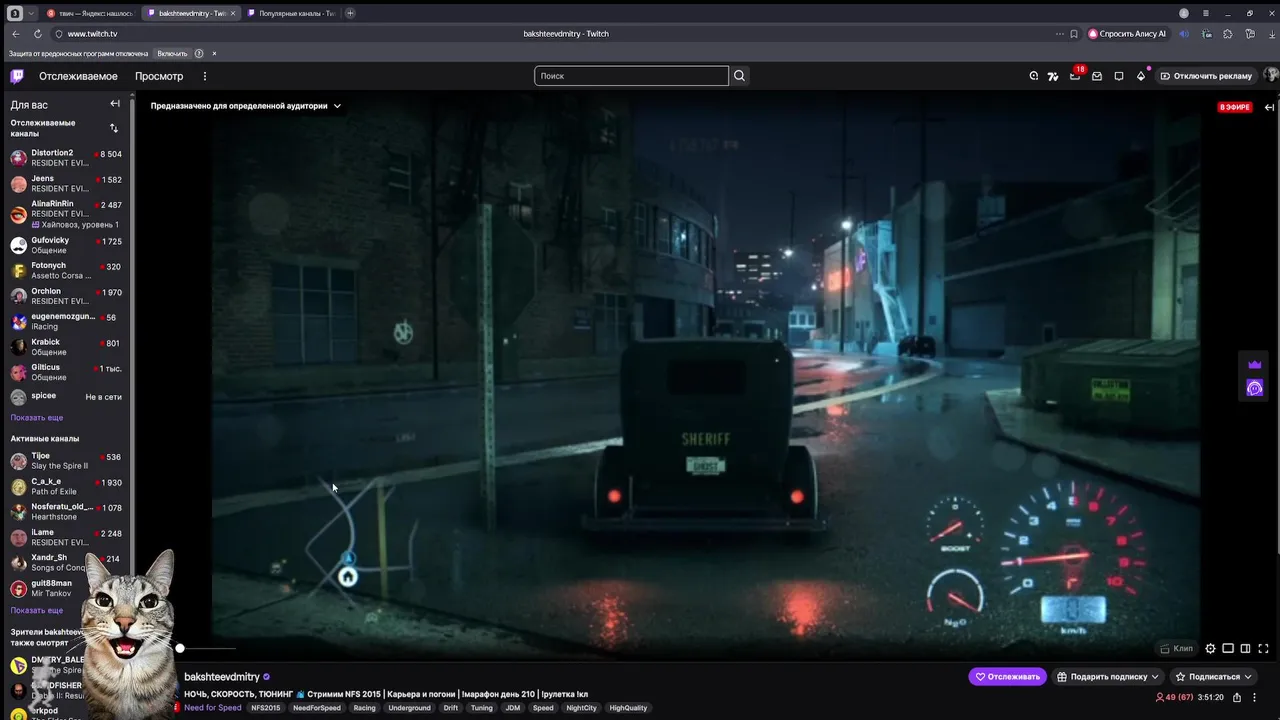
Task: Click the Drift tag
Action: [x=451, y=708]
